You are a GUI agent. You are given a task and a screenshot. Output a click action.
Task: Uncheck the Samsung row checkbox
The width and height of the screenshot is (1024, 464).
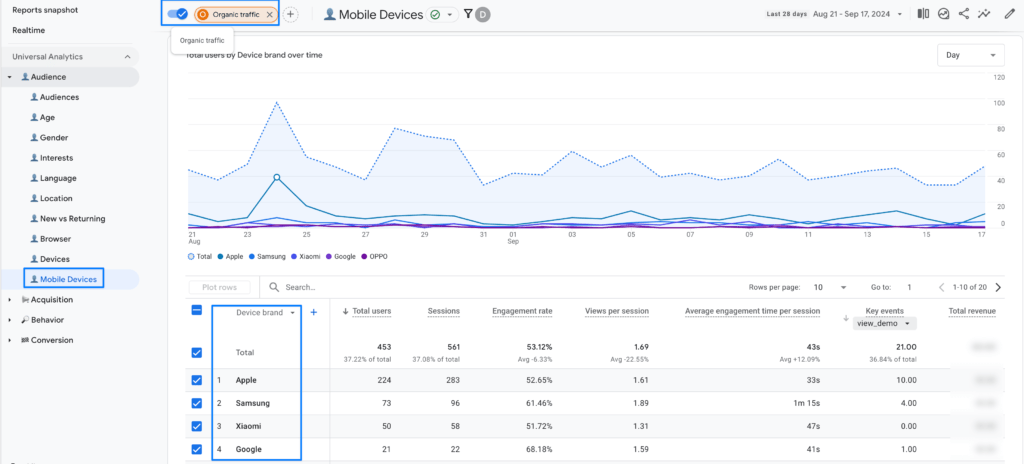[196, 403]
